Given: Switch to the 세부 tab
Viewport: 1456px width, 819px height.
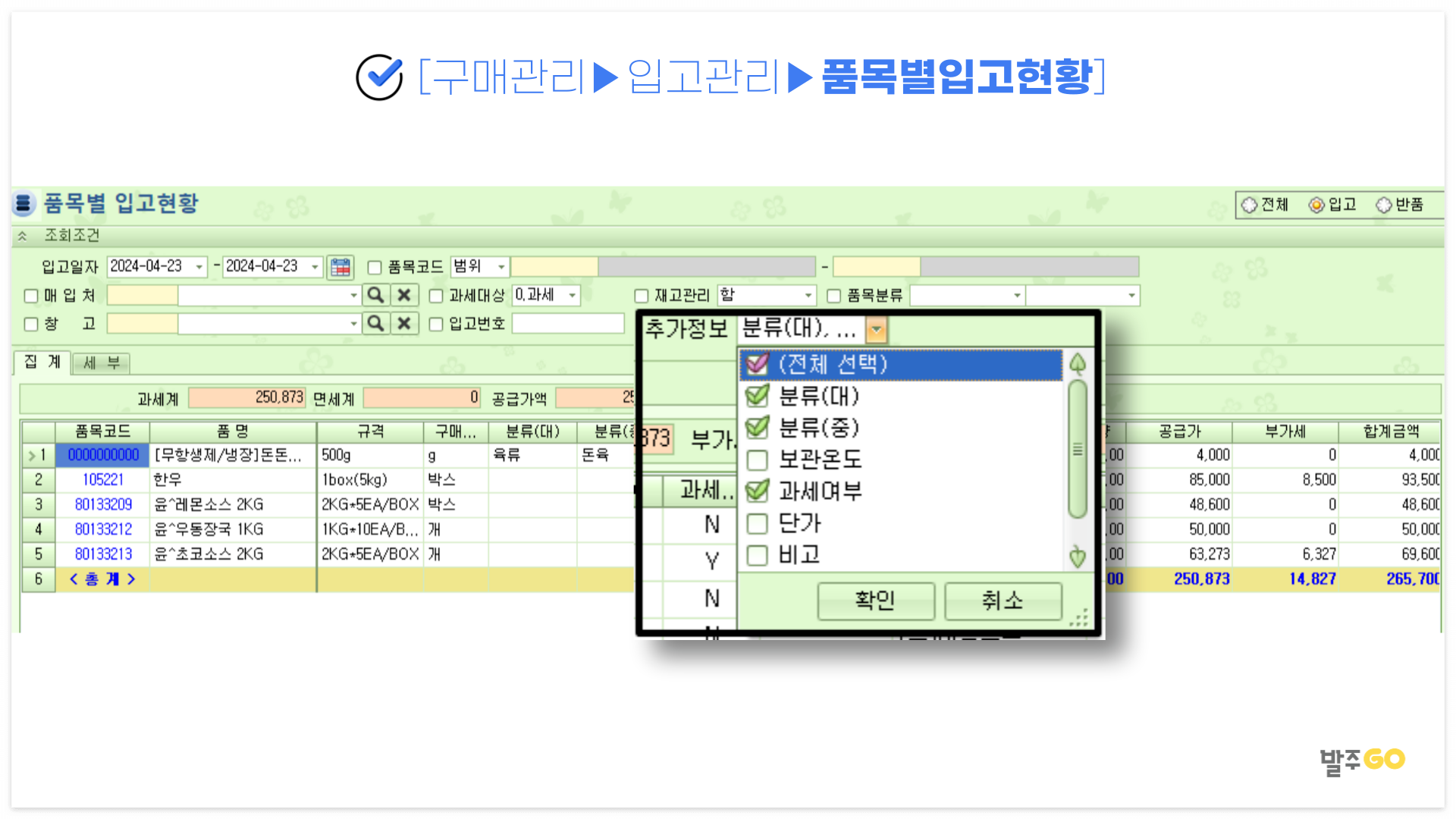Looking at the screenshot, I should (x=102, y=363).
